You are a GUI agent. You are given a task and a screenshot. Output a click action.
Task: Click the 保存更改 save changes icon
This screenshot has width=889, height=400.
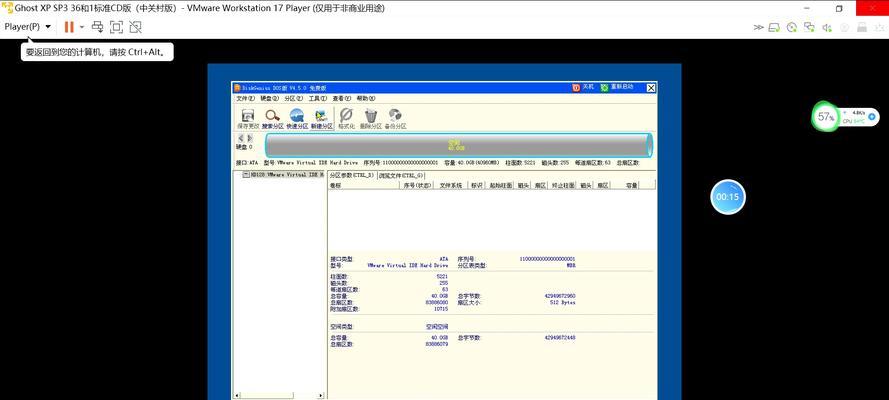coord(248,119)
